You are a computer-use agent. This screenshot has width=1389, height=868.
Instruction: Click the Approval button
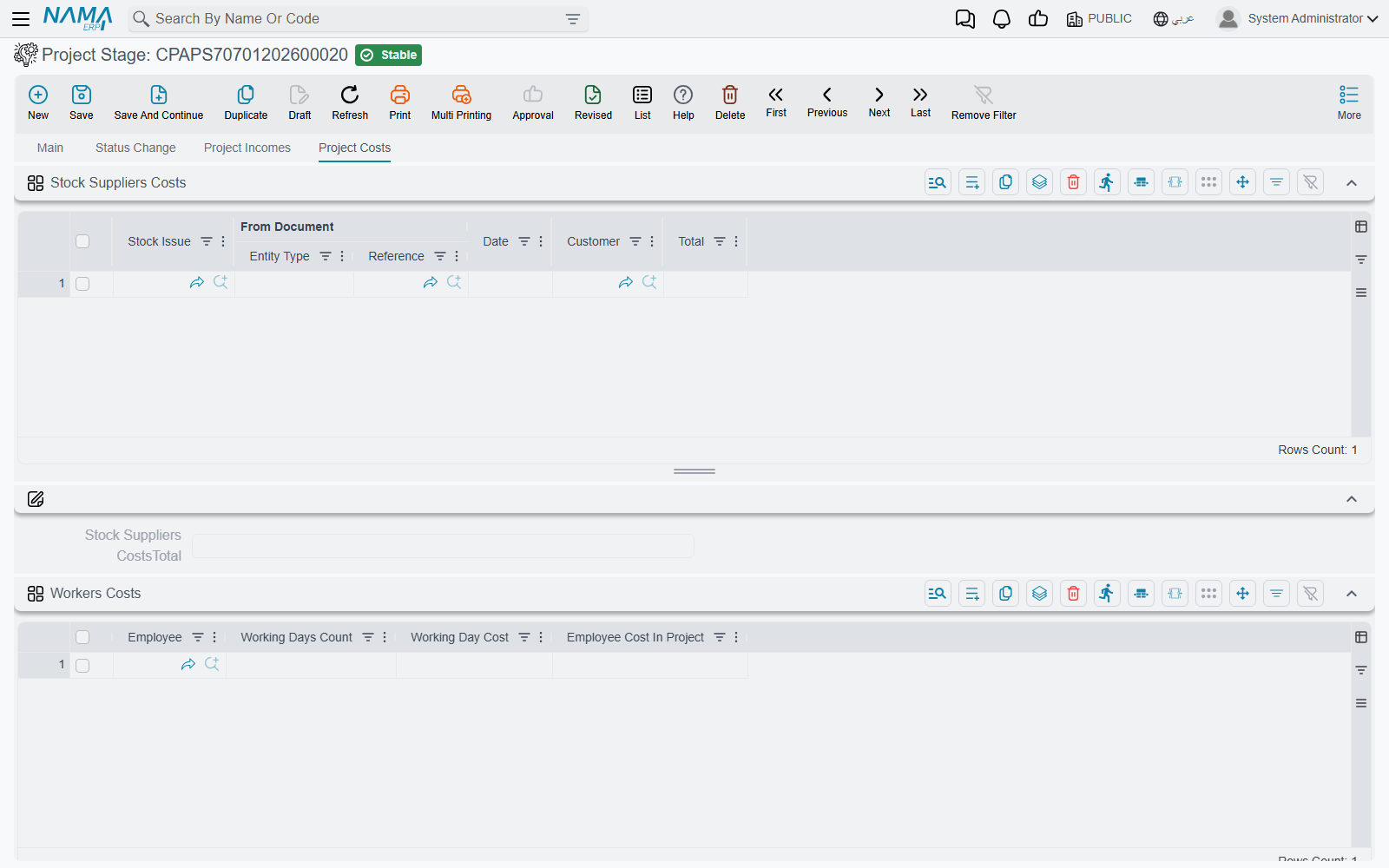pos(533,102)
